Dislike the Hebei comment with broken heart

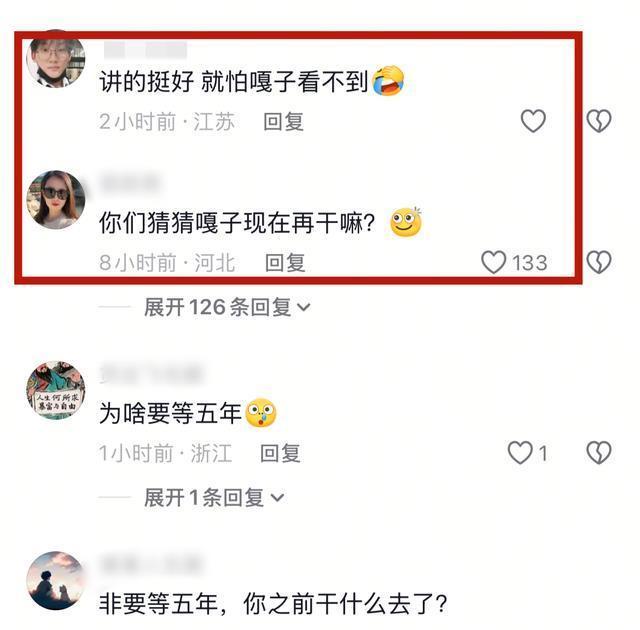point(599,262)
